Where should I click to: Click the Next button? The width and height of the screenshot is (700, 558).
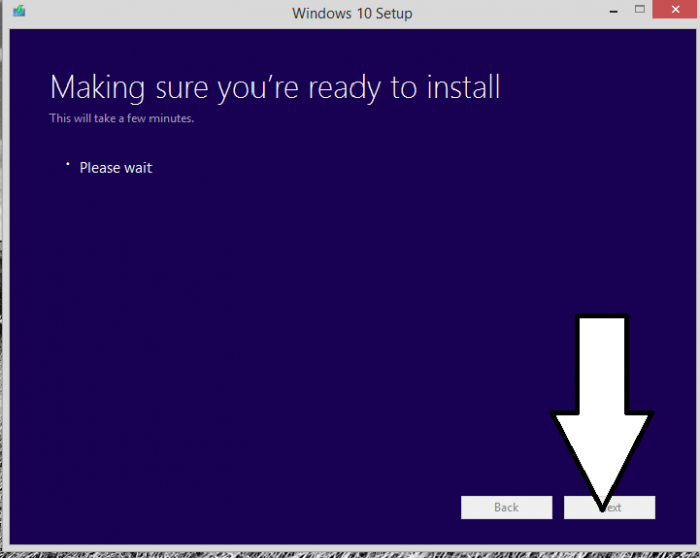[609, 507]
